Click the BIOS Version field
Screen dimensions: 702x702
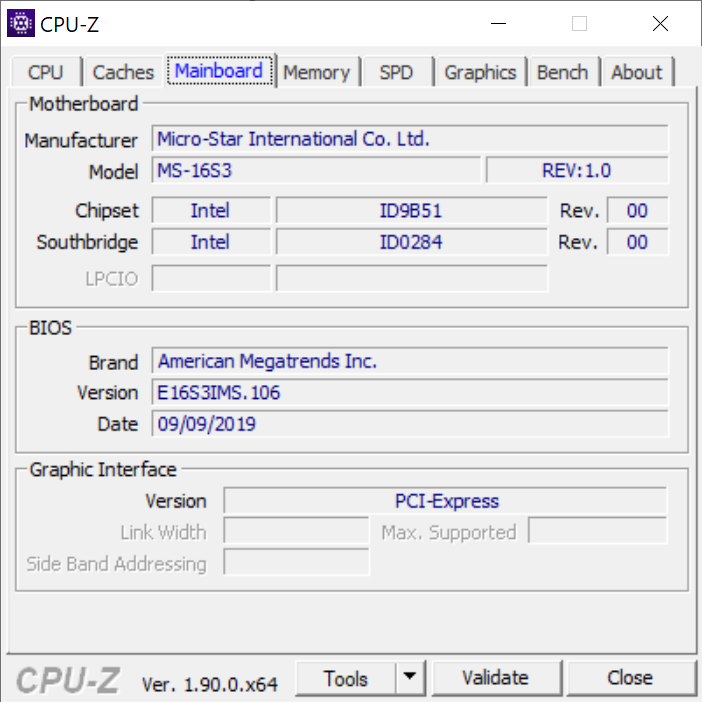tap(410, 393)
